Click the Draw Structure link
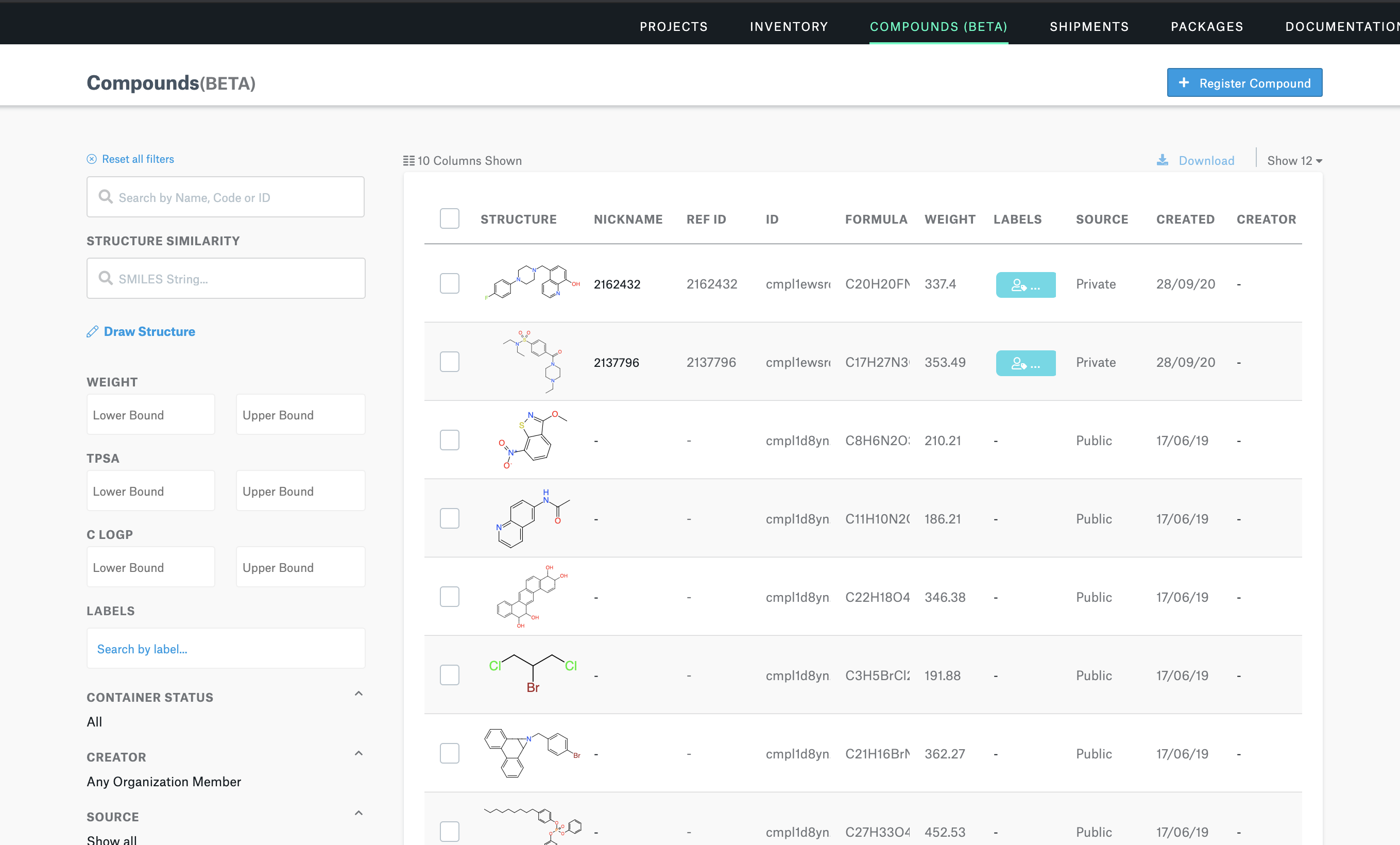Screen dimensions: 1400x845 point(149,331)
